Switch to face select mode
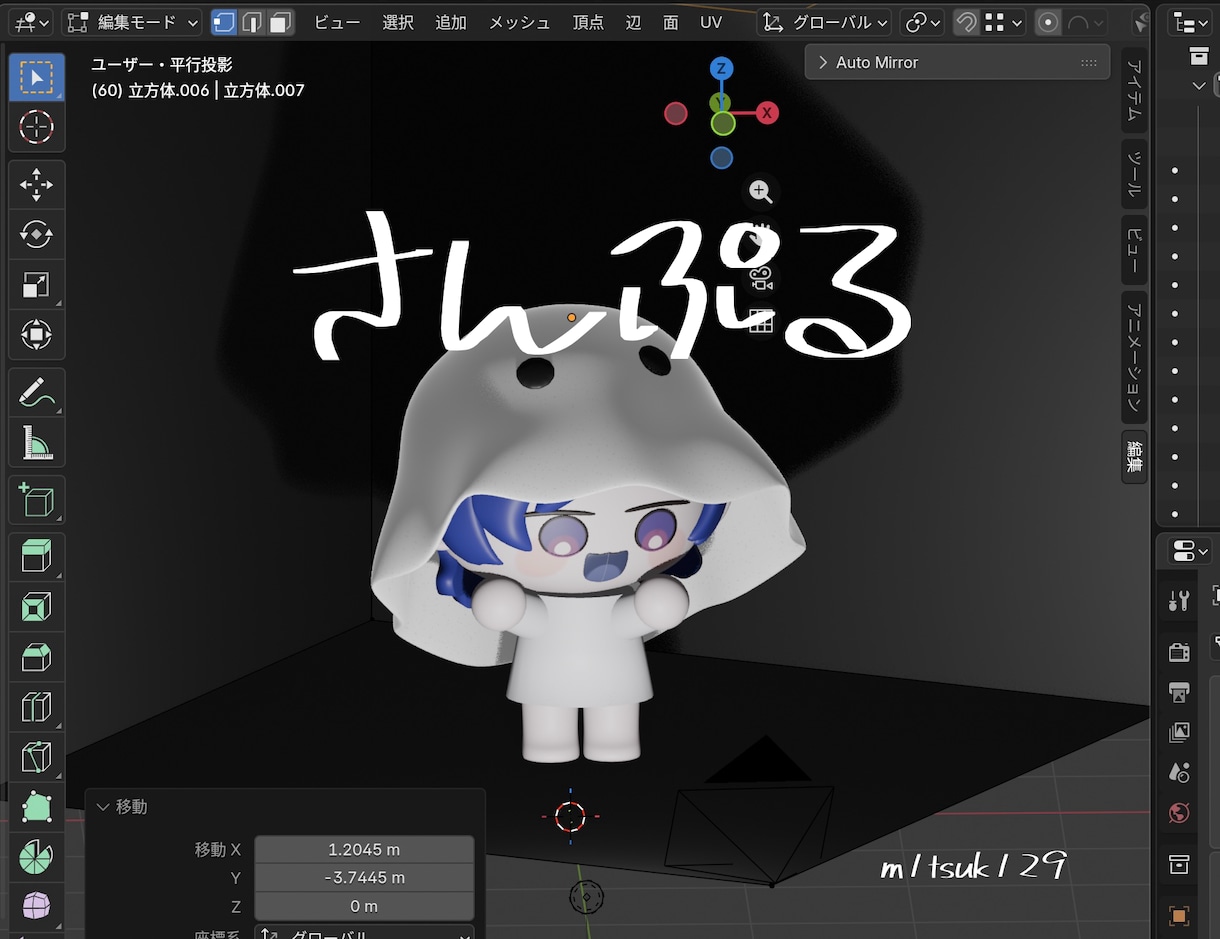This screenshot has width=1220, height=939. (280, 22)
